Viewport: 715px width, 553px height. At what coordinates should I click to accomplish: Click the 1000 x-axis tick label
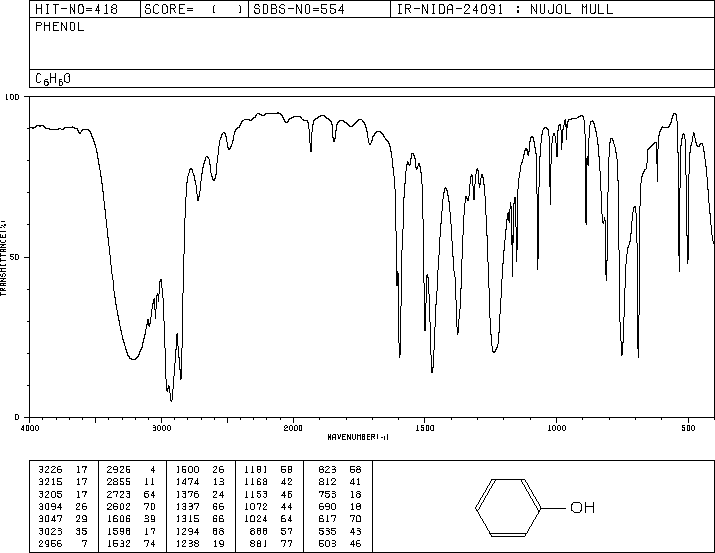[556, 428]
